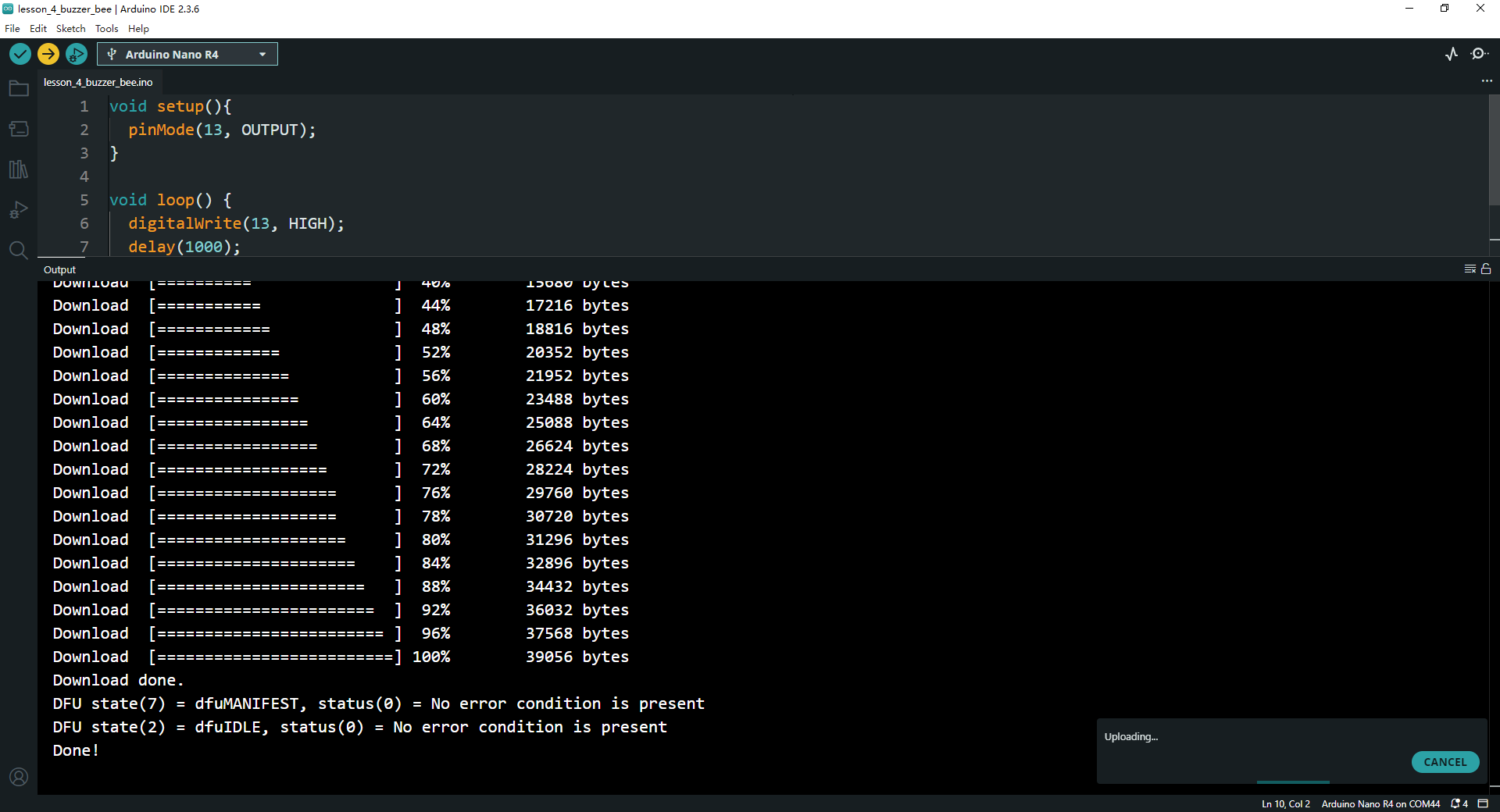Viewport: 1500px width, 812px height.
Task: Open the Search sidebar panel
Action: (x=19, y=250)
